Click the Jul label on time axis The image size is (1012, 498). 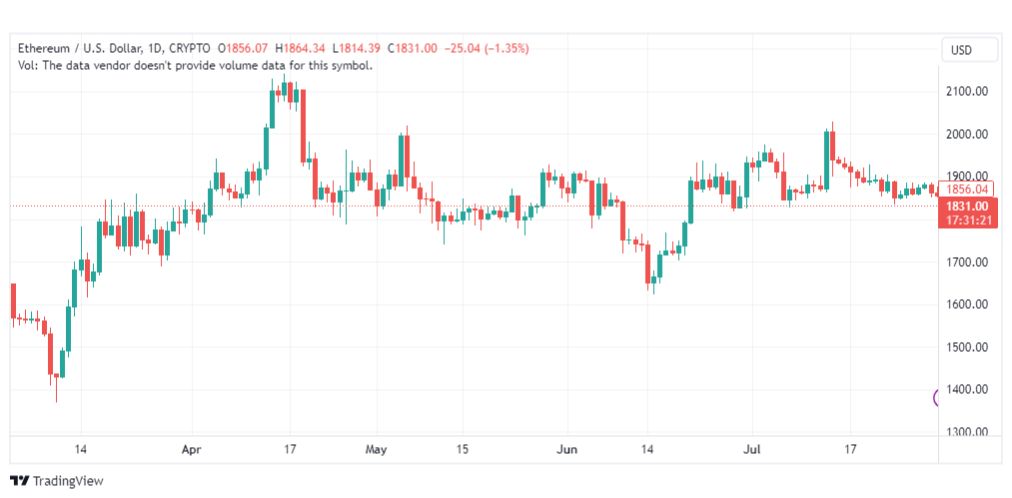(x=752, y=450)
